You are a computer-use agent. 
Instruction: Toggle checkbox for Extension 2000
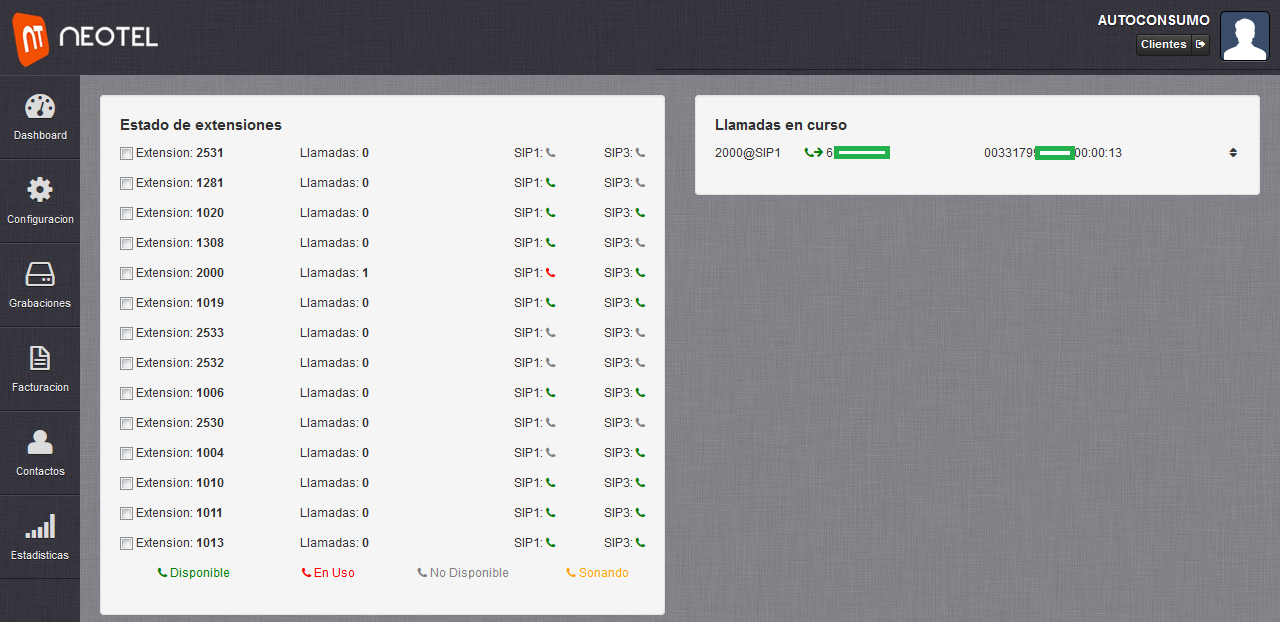[x=126, y=273]
